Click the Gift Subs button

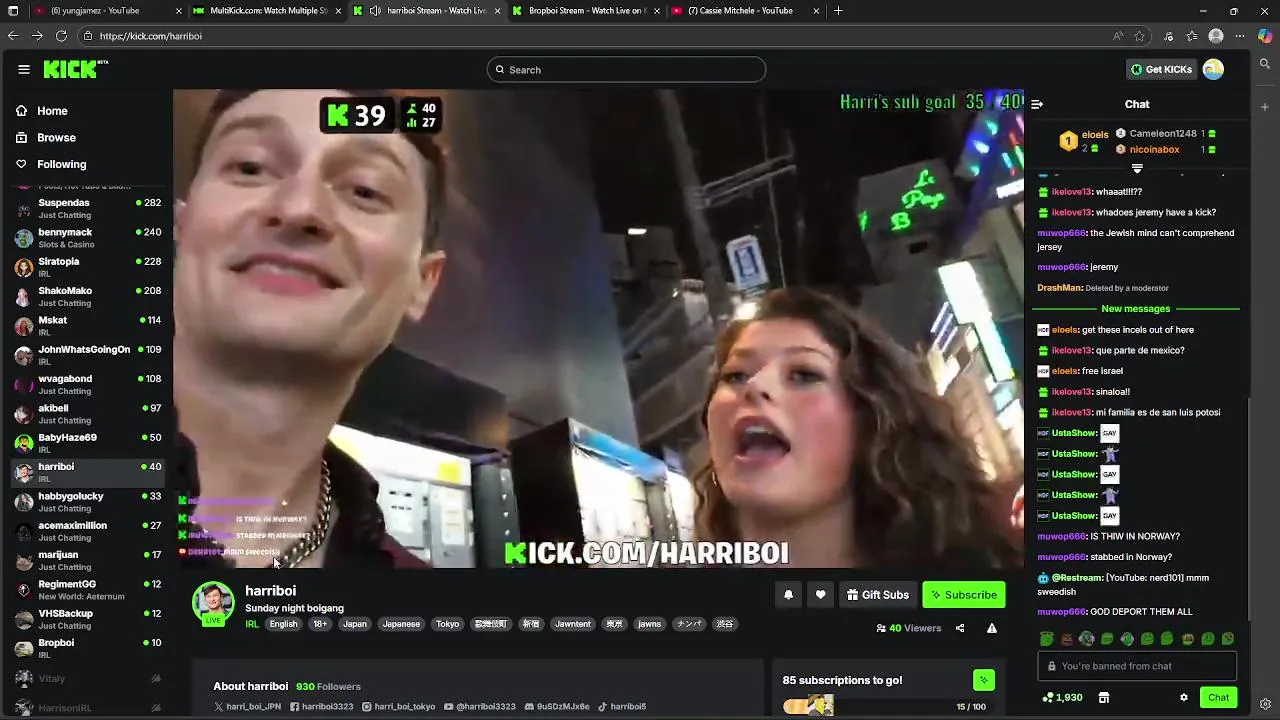pos(877,595)
